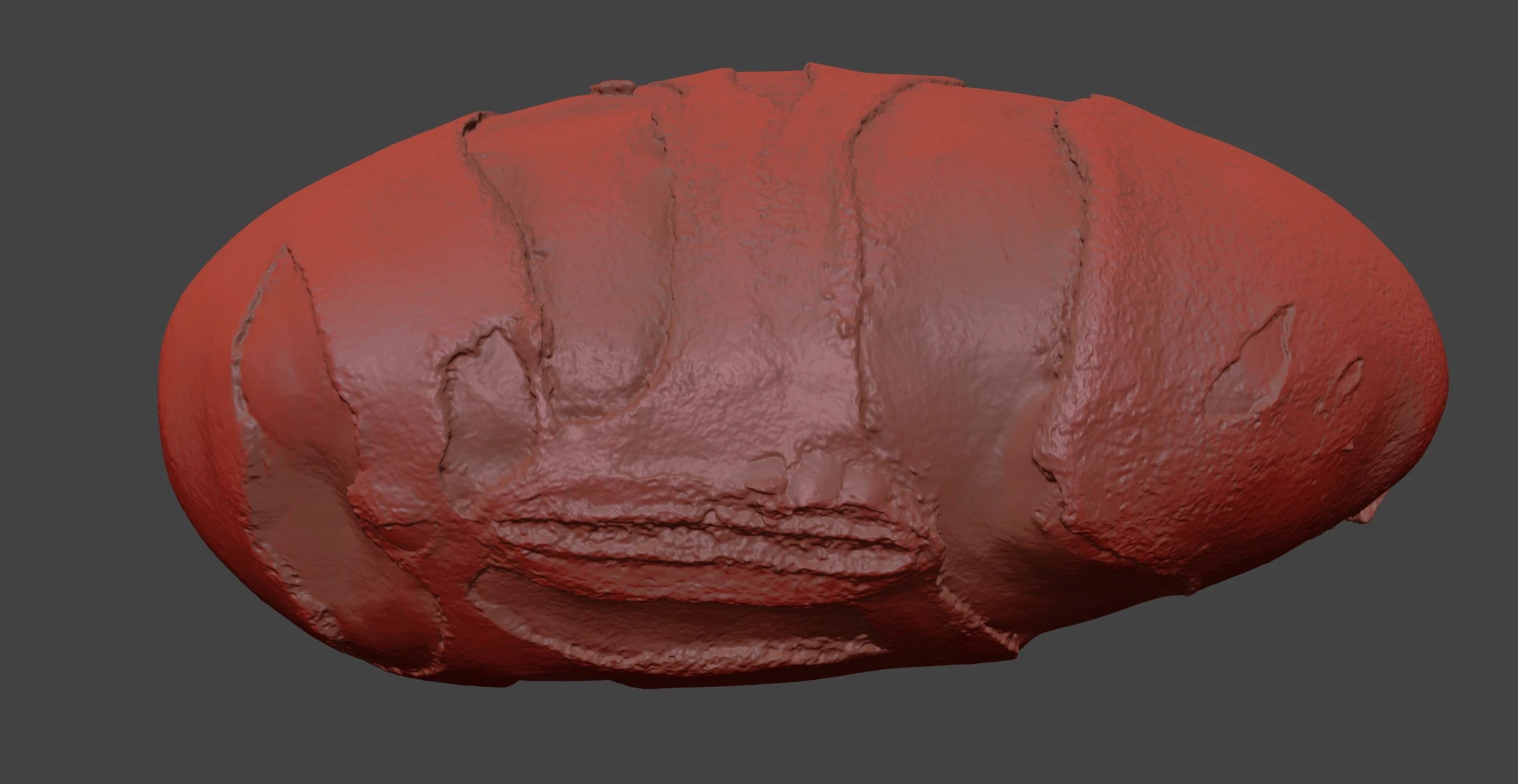Click the gray background below the mesh
This screenshot has width=1518, height=784.
coord(758,744)
